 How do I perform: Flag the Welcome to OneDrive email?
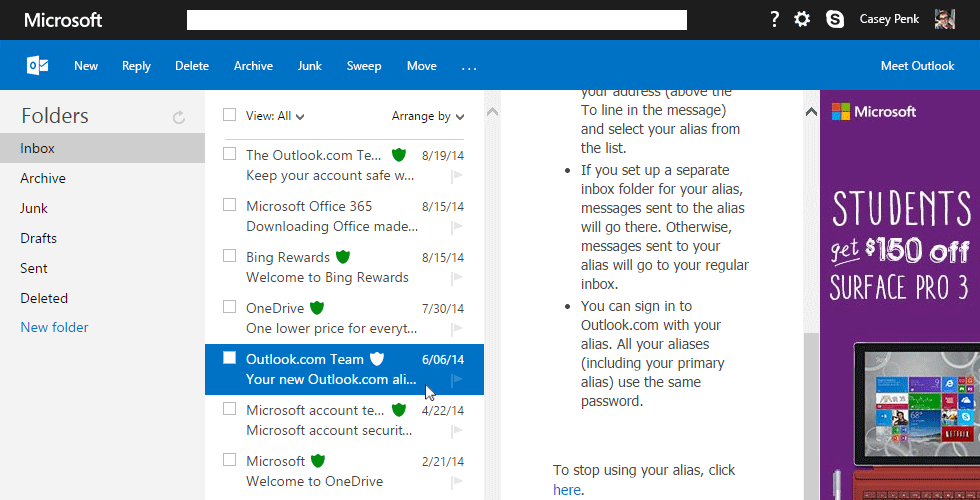[x=457, y=482]
